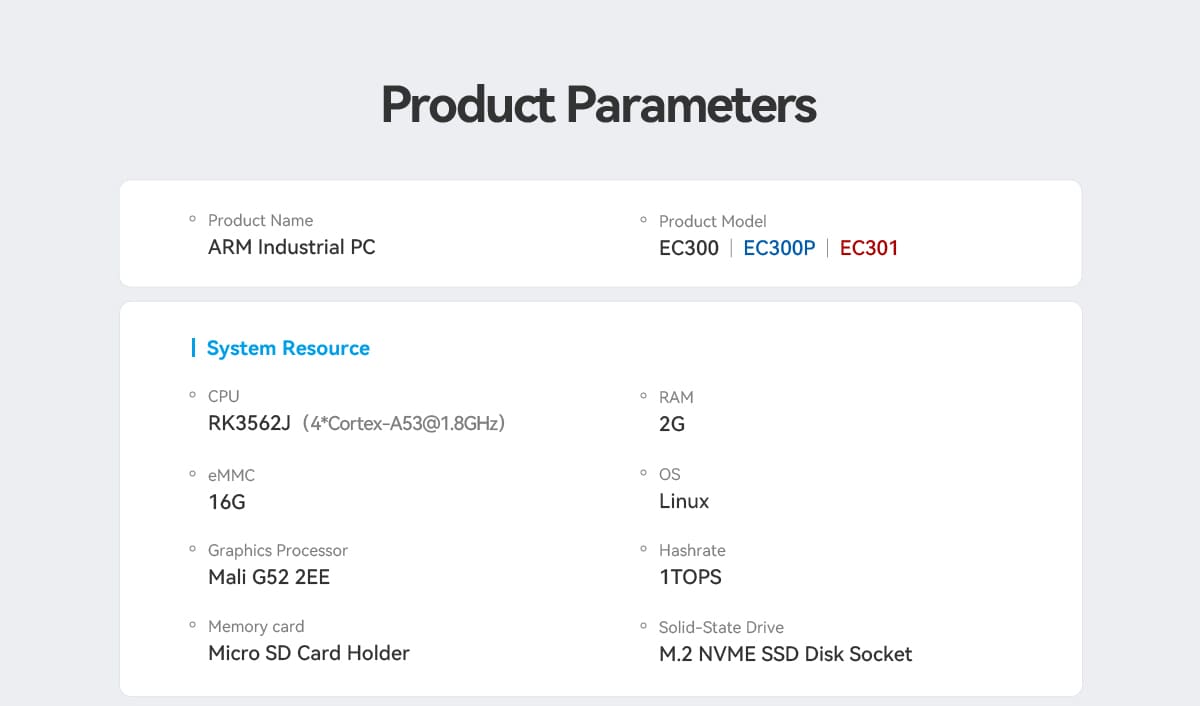Click the ARM Industrial PC product name

pyautogui.click(x=291, y=247)
